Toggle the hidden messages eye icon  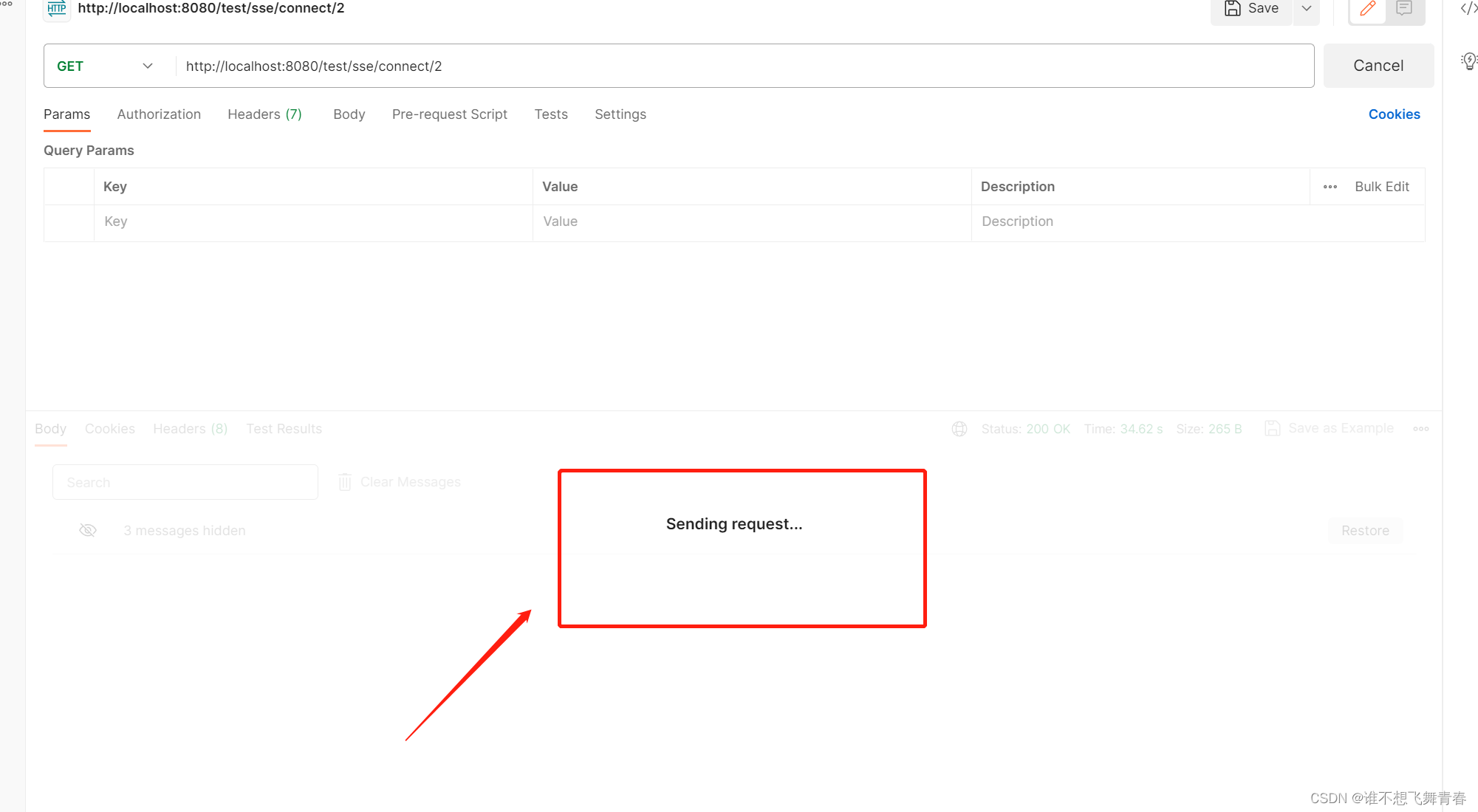(88, 530)
